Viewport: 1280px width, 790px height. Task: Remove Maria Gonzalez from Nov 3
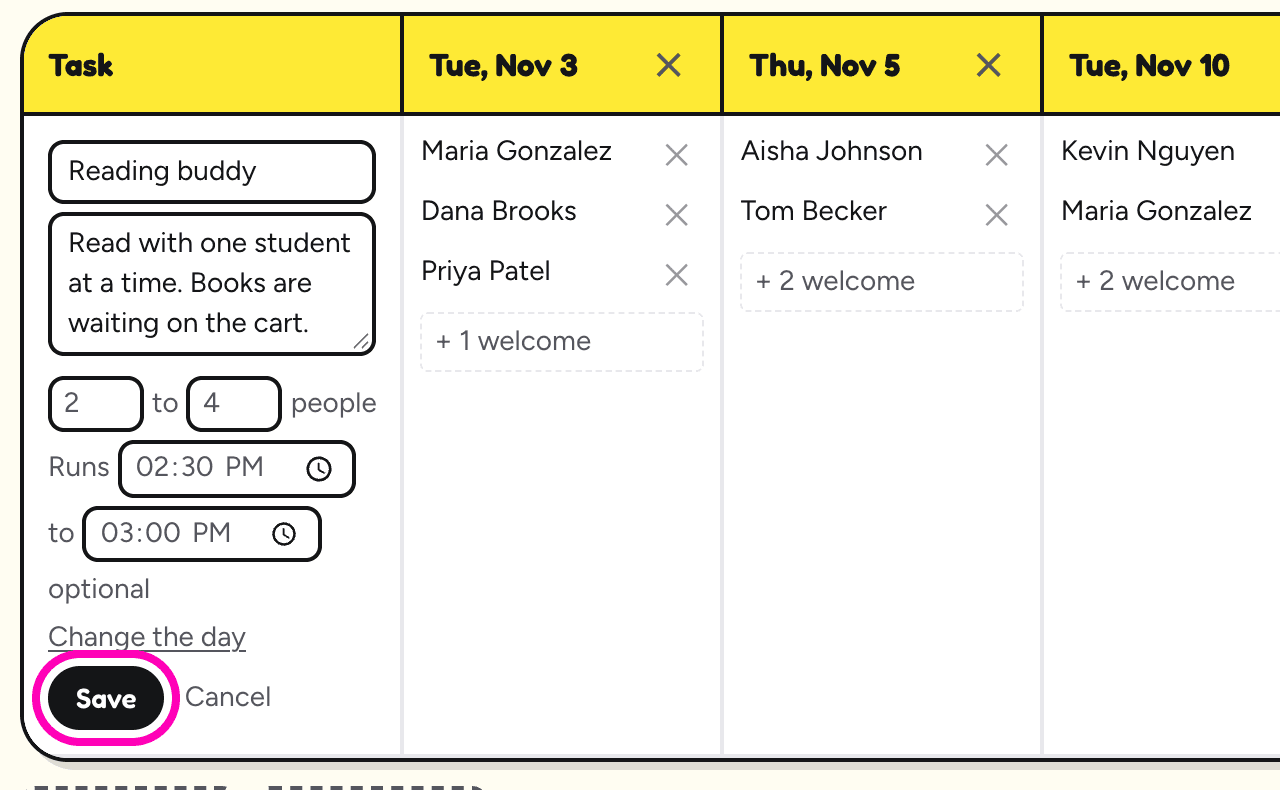point(677,155)
